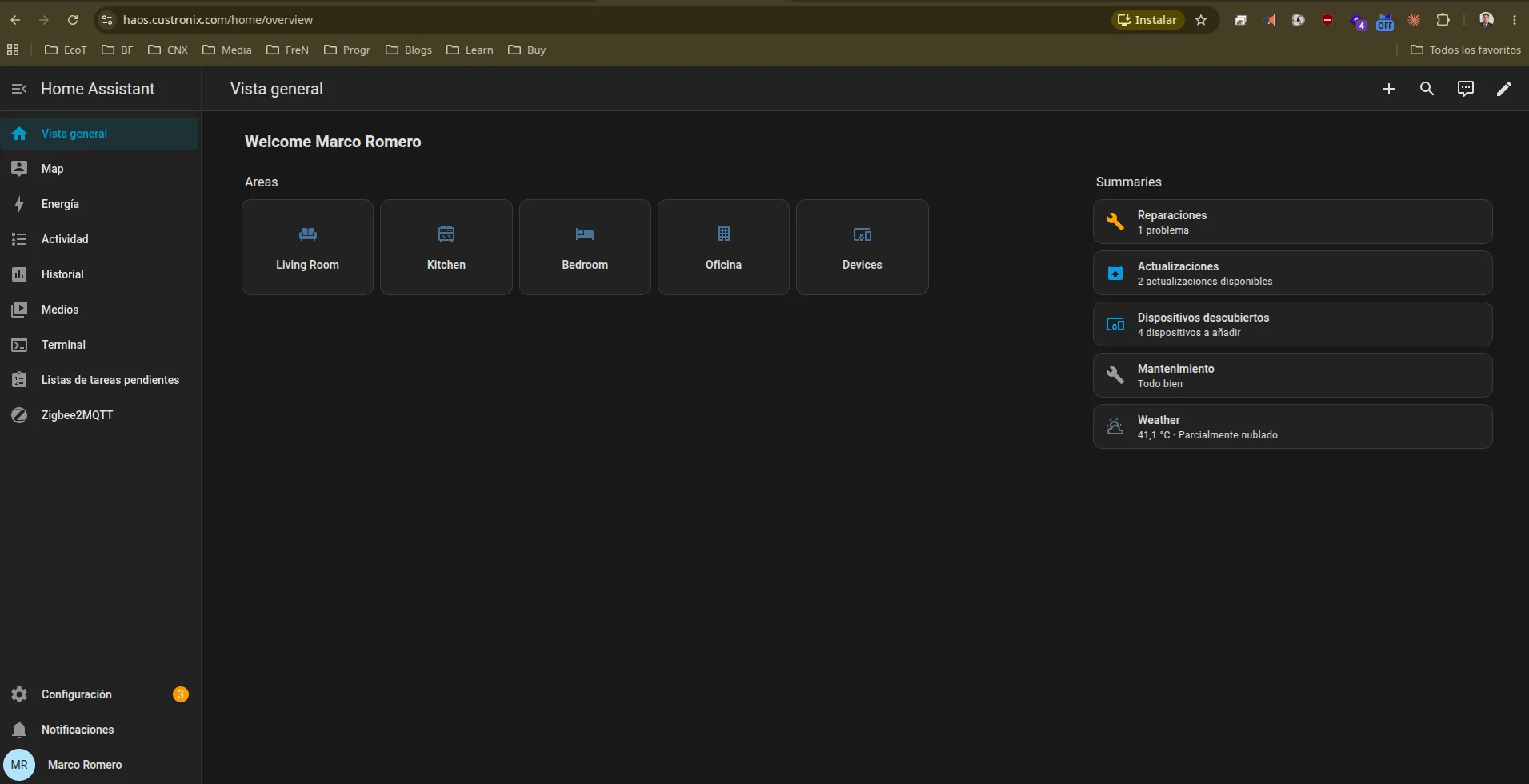Expand the Learn bookmarks folder
The height and width of the screenshot is (784, 1529).
[x=470, y=50]
